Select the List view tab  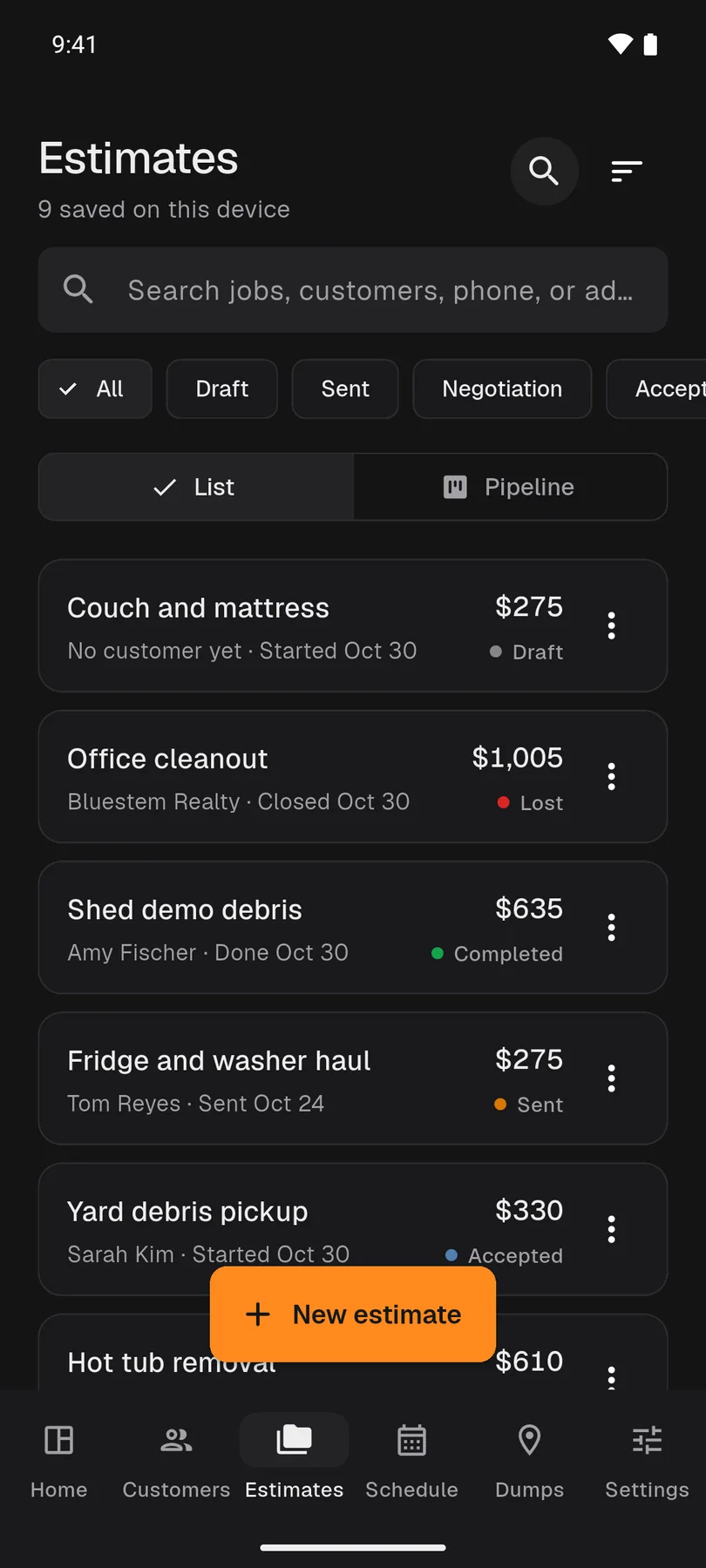coord(196,487)
